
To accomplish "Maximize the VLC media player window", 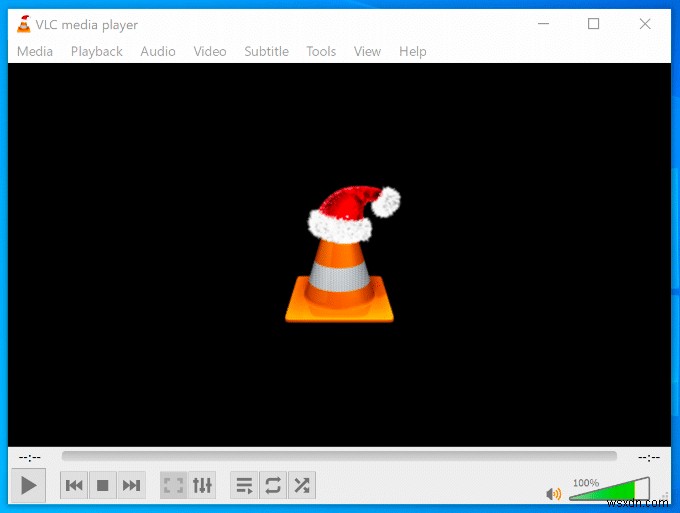I will click(x=593, y=23).
